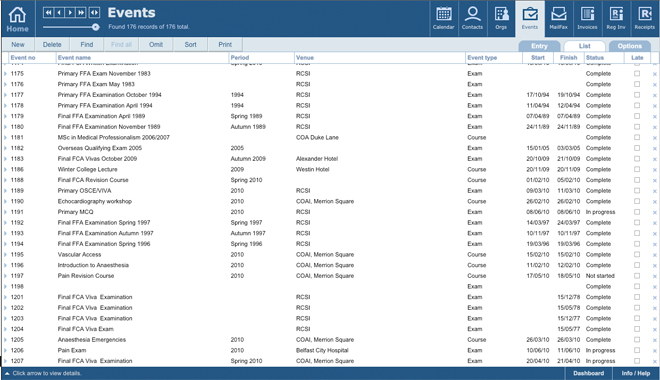This screenshot has width=660, height=380.
Task: Tick the Late checkbox for event 1175
Action: coord(637,73)
